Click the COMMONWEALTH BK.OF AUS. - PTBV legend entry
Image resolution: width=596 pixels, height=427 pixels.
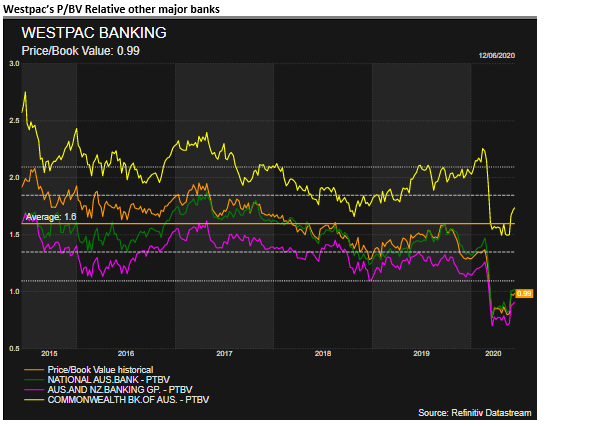[128, 400]
